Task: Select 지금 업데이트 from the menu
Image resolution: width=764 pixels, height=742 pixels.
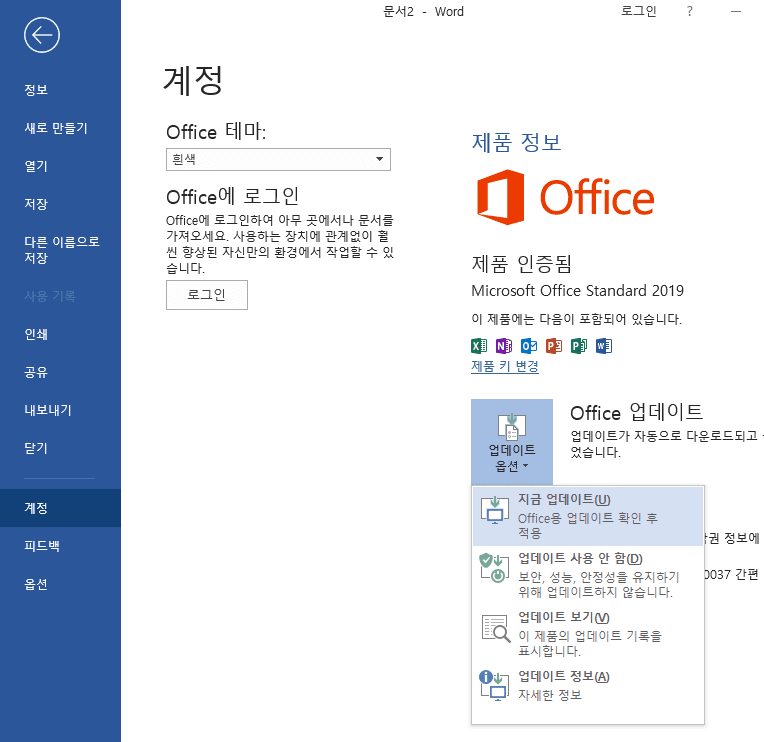Action: tap(588, 516)
